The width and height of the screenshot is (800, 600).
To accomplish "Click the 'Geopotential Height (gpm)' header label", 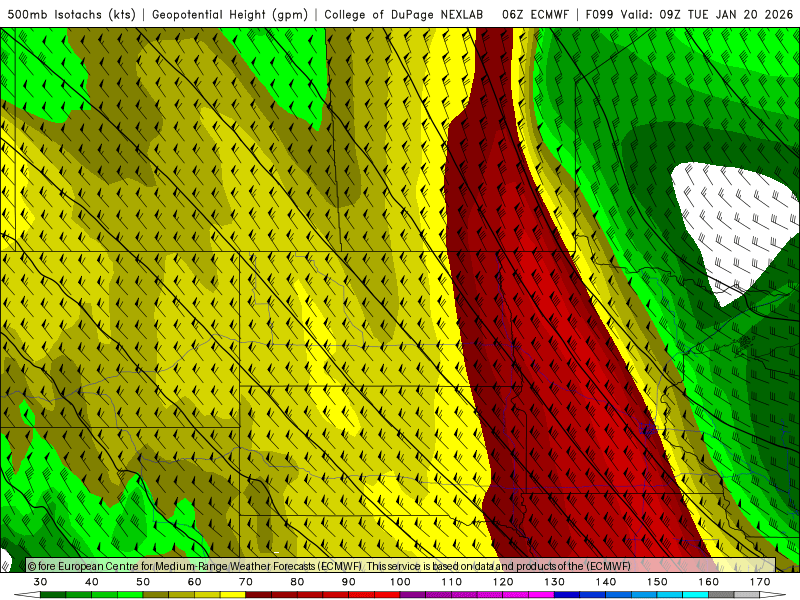I will coord(230,14).
